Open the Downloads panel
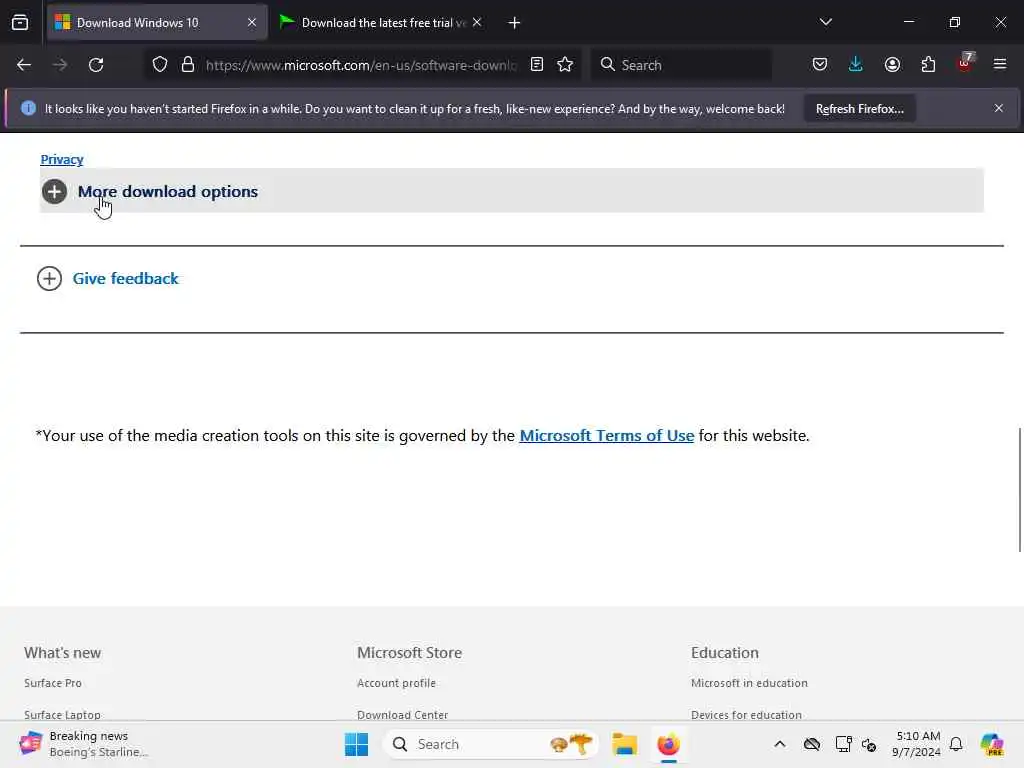Viewport: 1024px width, 768px height. pos(856,65)
